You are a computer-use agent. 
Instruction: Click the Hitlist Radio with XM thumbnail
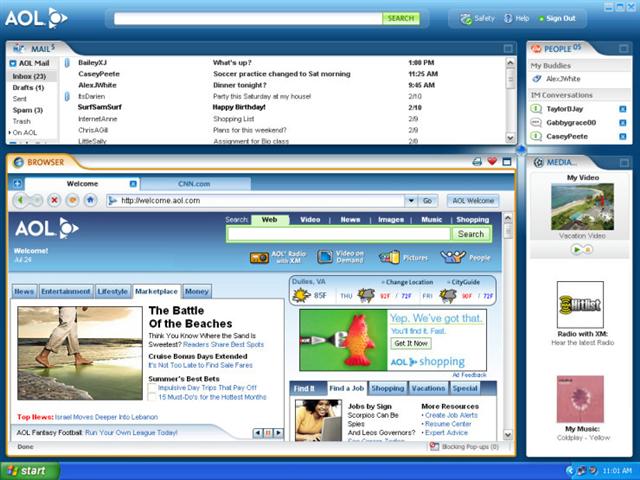coord(580,304)
